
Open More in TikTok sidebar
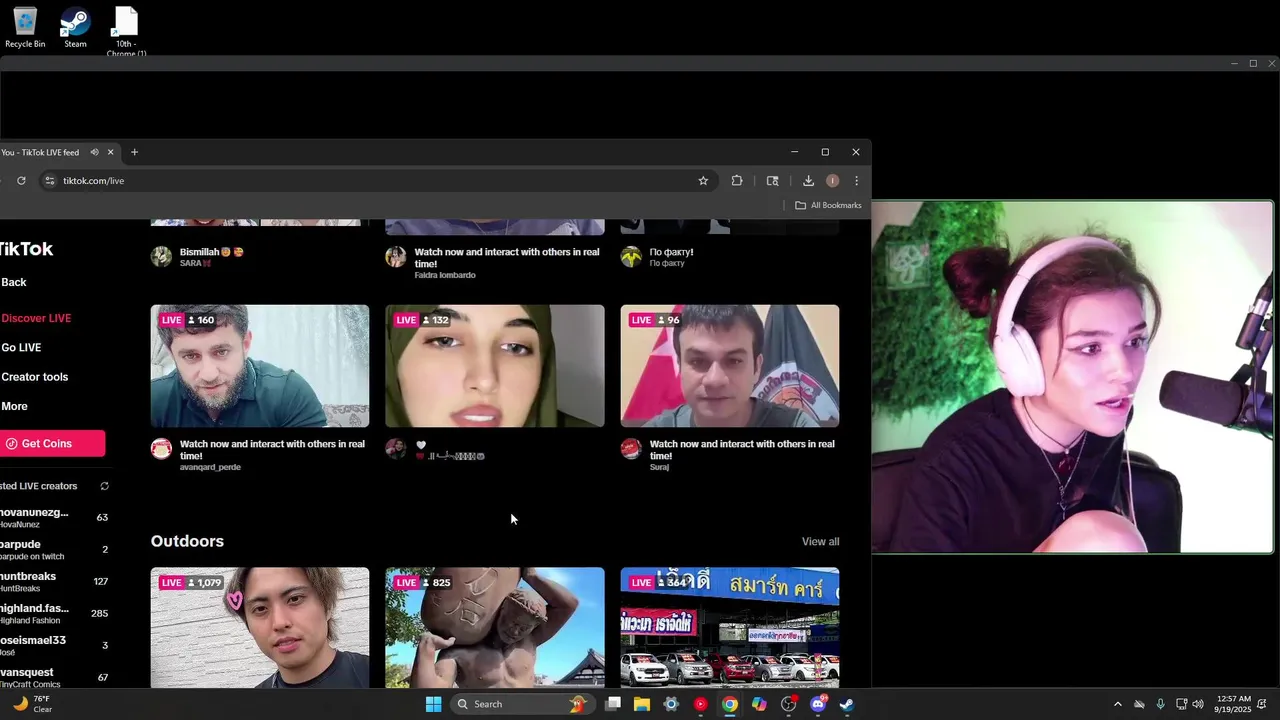(14, 406)
